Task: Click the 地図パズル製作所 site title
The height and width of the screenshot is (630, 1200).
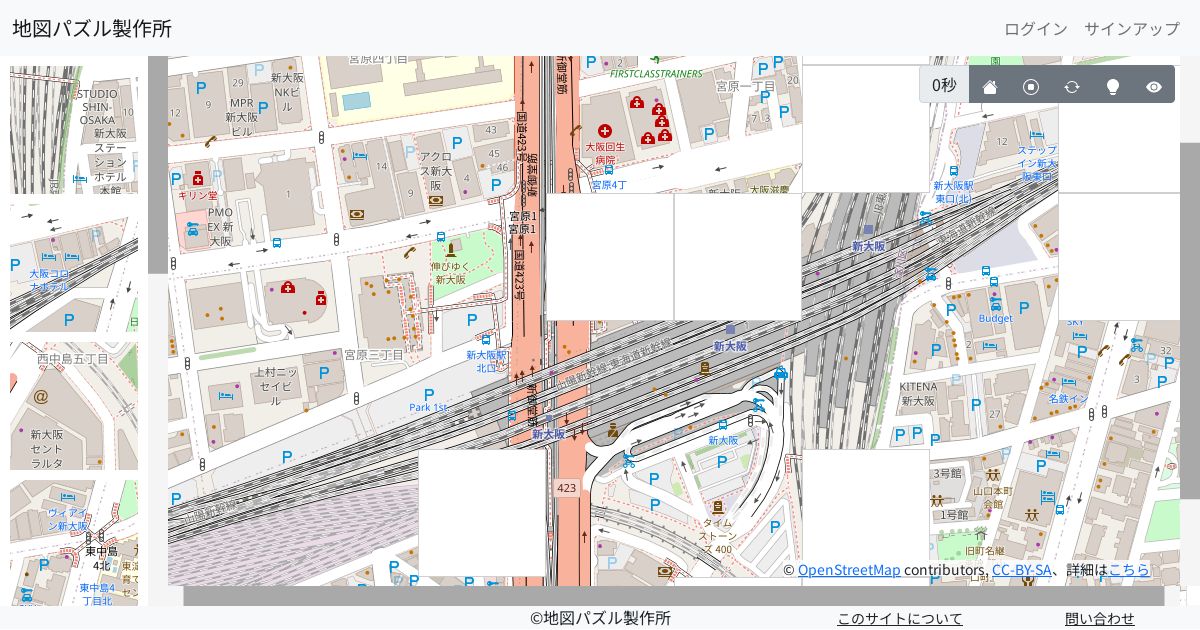Action: 92,29
